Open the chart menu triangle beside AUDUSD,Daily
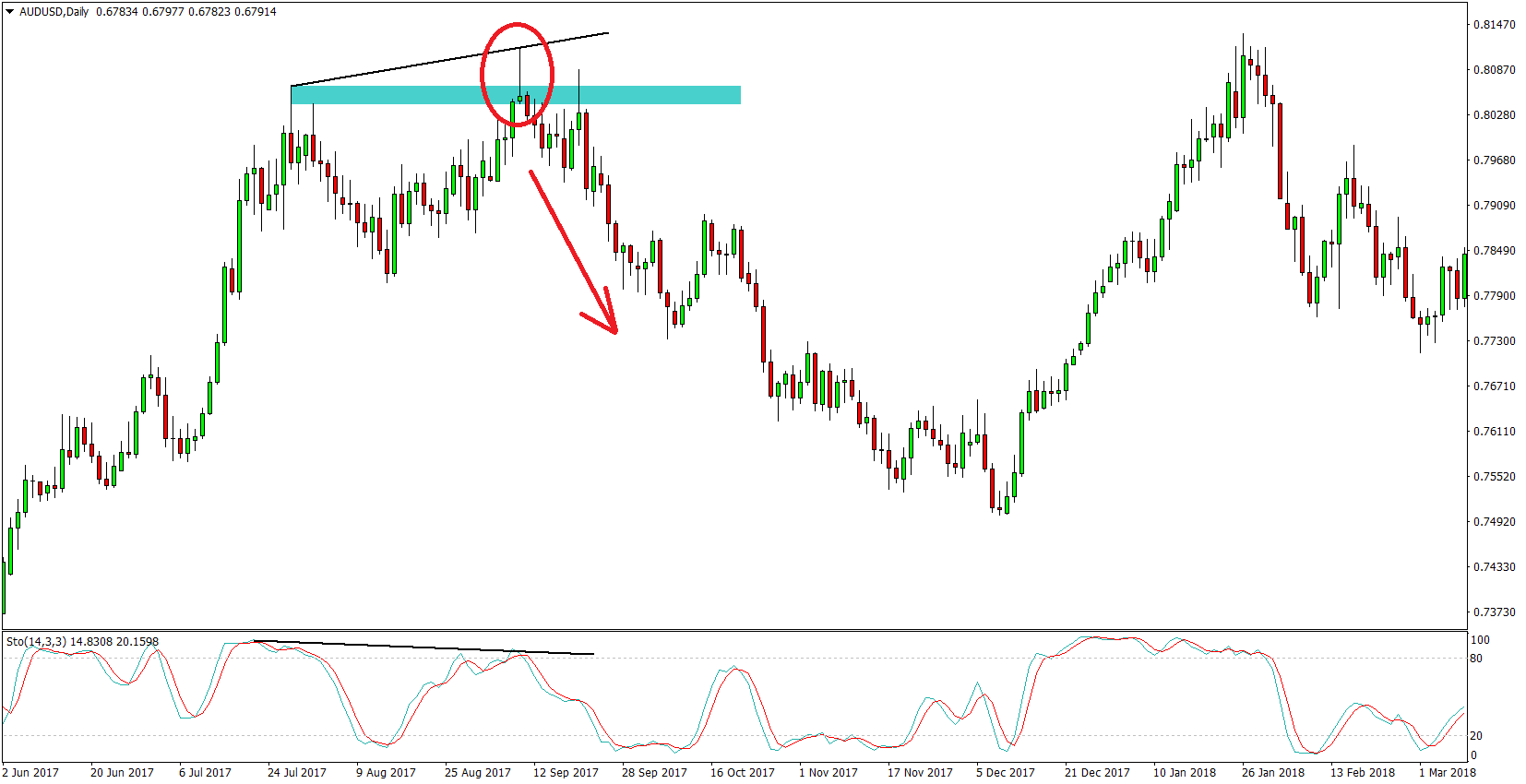 (9, 12)
